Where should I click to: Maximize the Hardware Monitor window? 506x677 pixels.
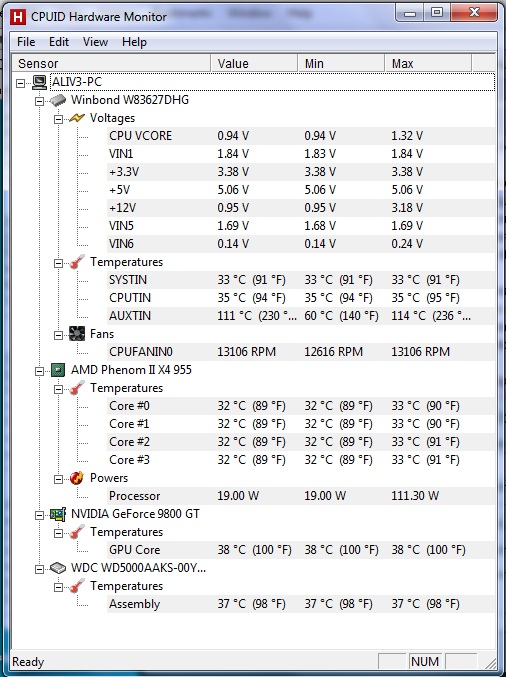[x=437, y=13]
